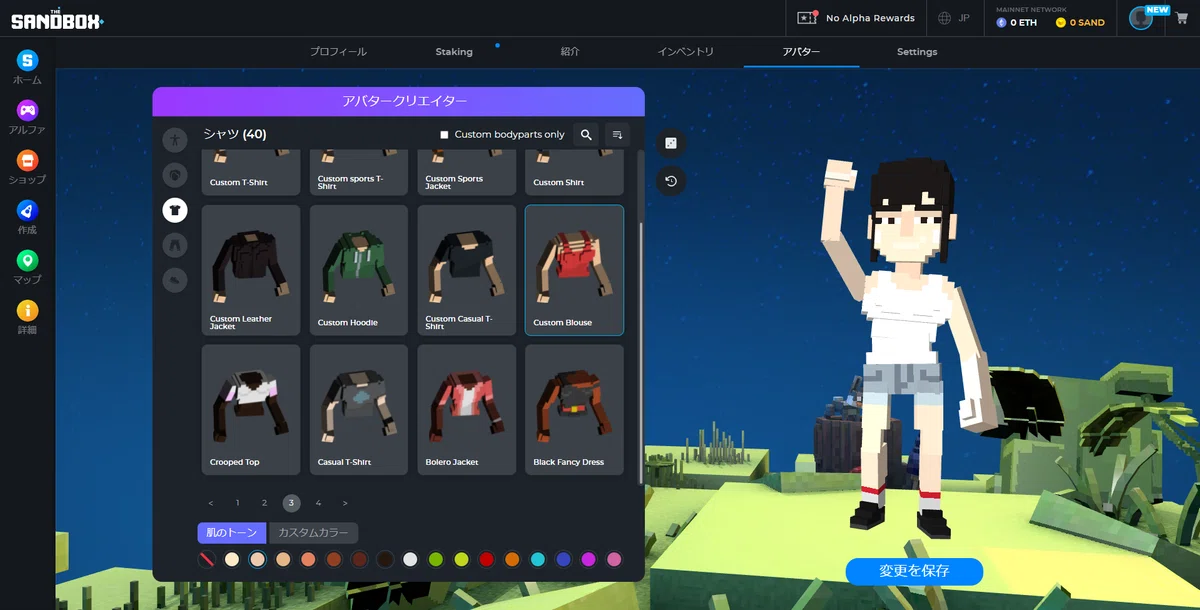The image size is (1200, 610).
Task: Pick the orange color swatch
Action: tap(512, 560)
